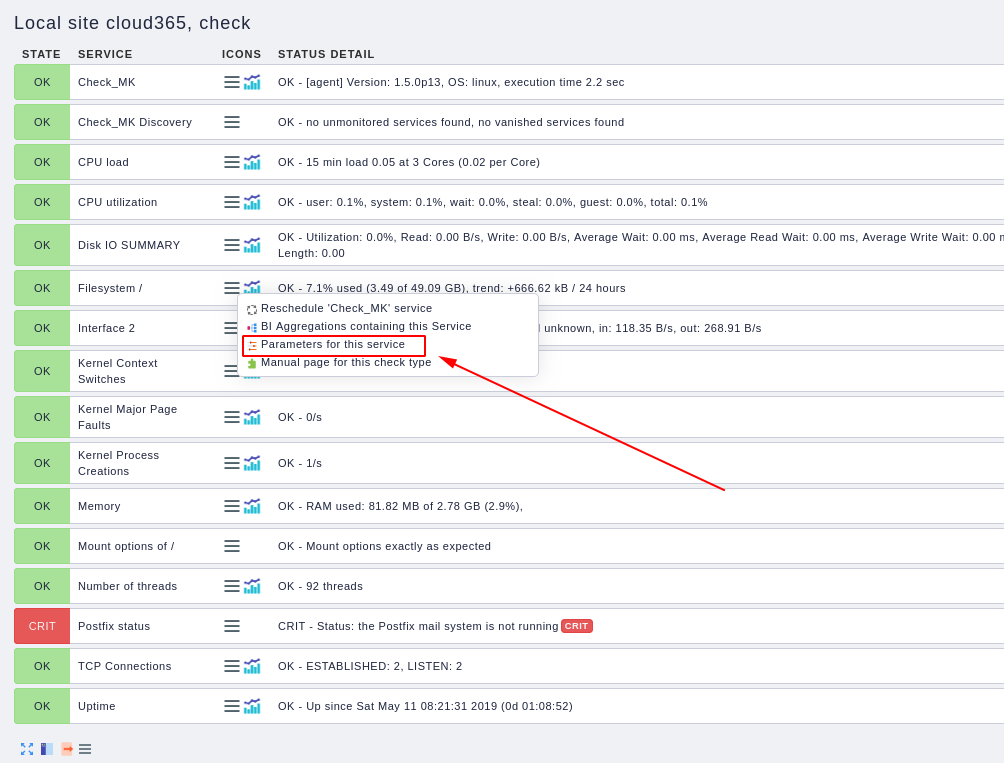Click fullscreen expand arrows icon at bottom
Image resolution: width=1004 pixels, height=763 pixels.
[27, 749]
